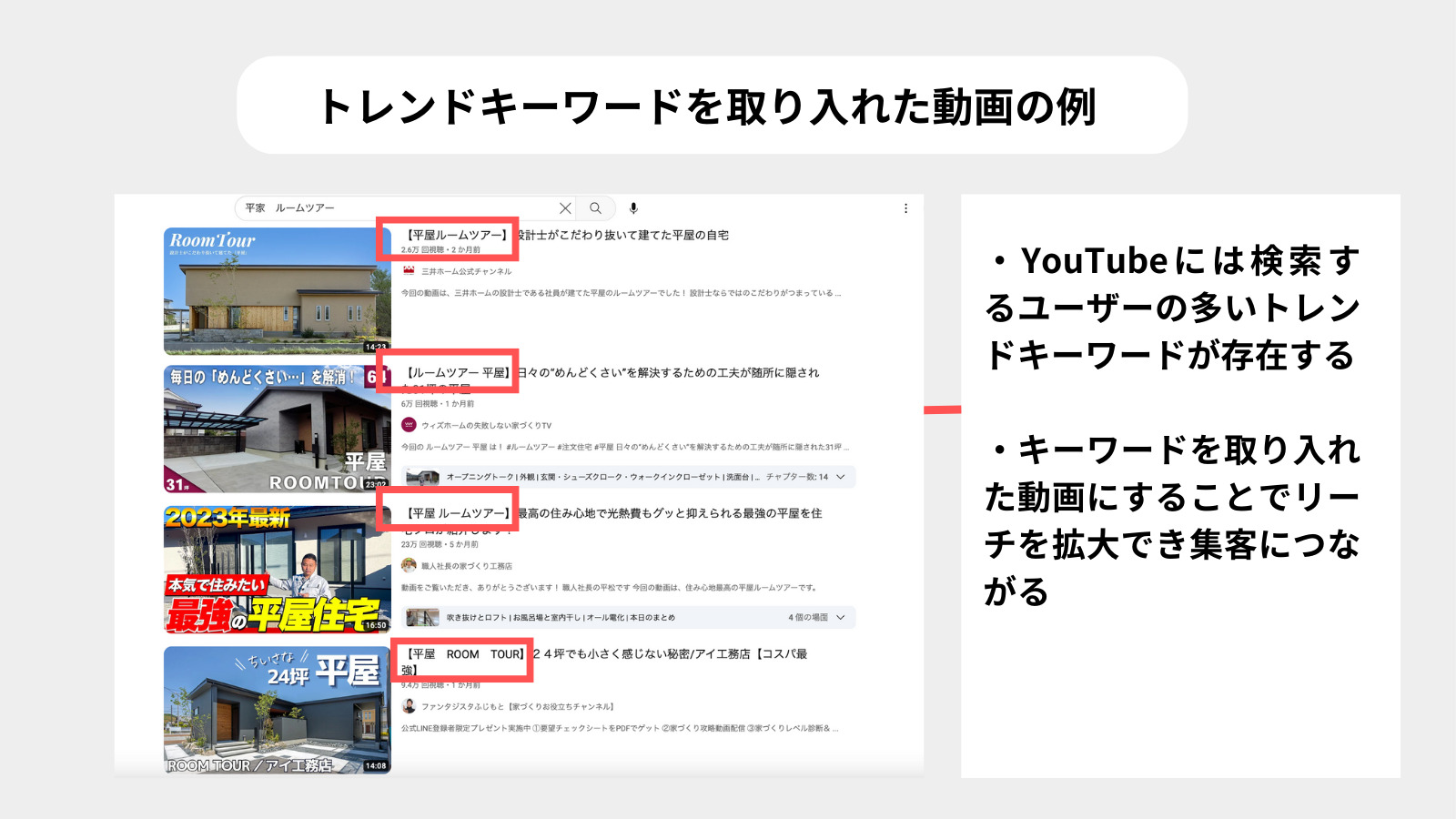Click the 2023年最新 最強の平屋住宅 thumbnail
The width and height of the screenshot is (1456, 819).
[276, 571]
